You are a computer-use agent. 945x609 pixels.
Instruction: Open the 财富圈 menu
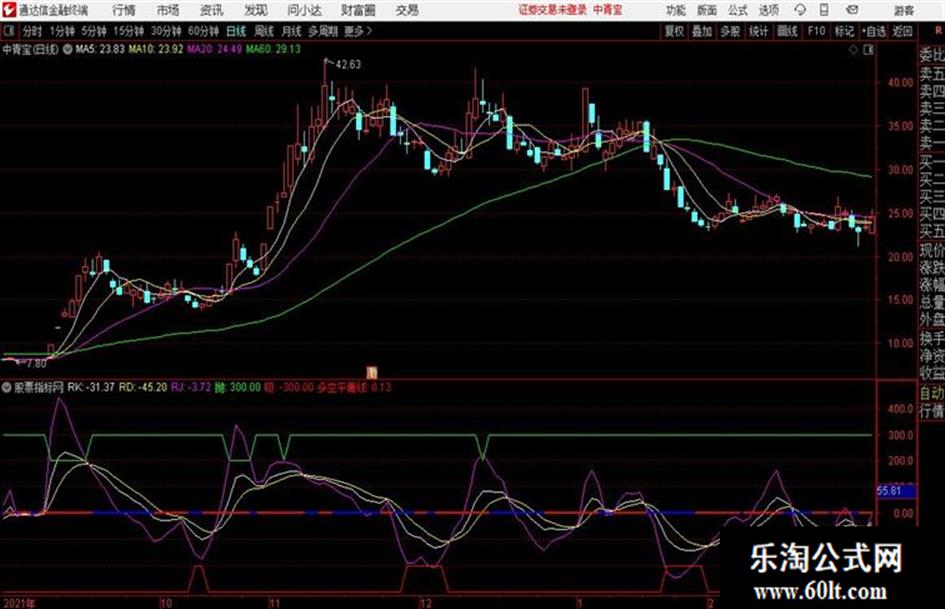point(358,10)
